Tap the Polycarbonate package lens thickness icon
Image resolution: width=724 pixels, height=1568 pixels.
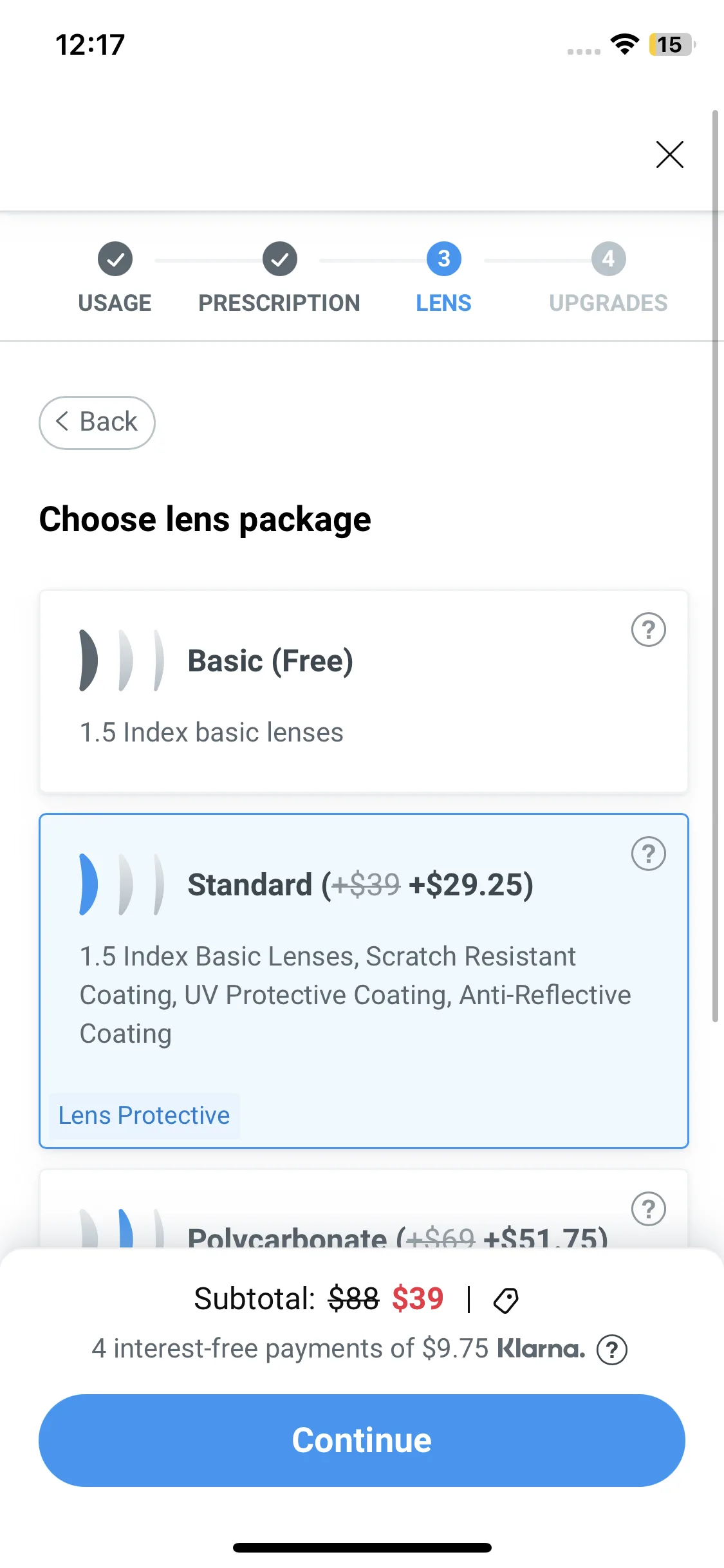coord(121,1228)
